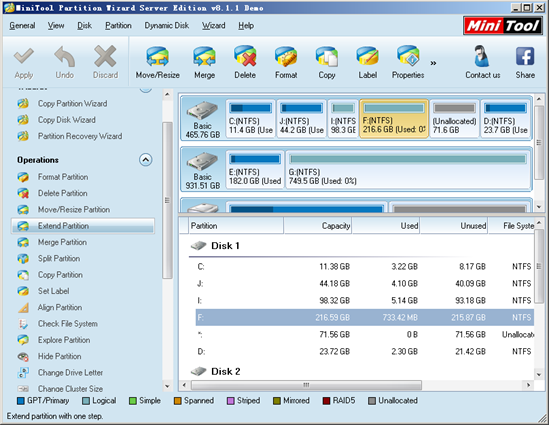The height and width of the screenshot is (425, 549).
Task: Choose Change Drive Letter operation
Action: (70, 372)
